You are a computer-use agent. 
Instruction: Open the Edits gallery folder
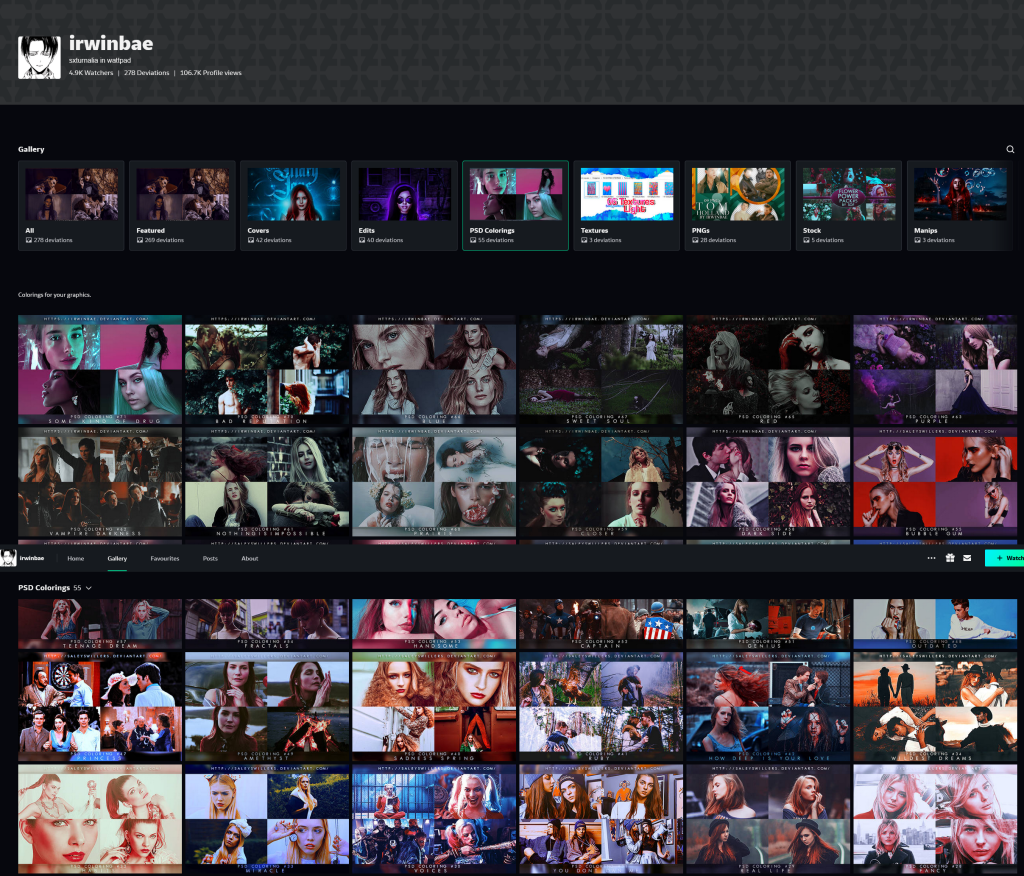click(x=404, y=205)
